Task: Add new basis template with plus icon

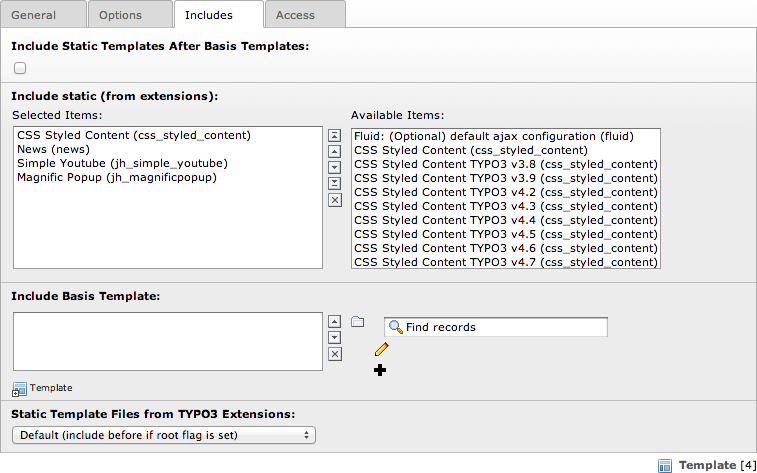Action: pos(380,370)
